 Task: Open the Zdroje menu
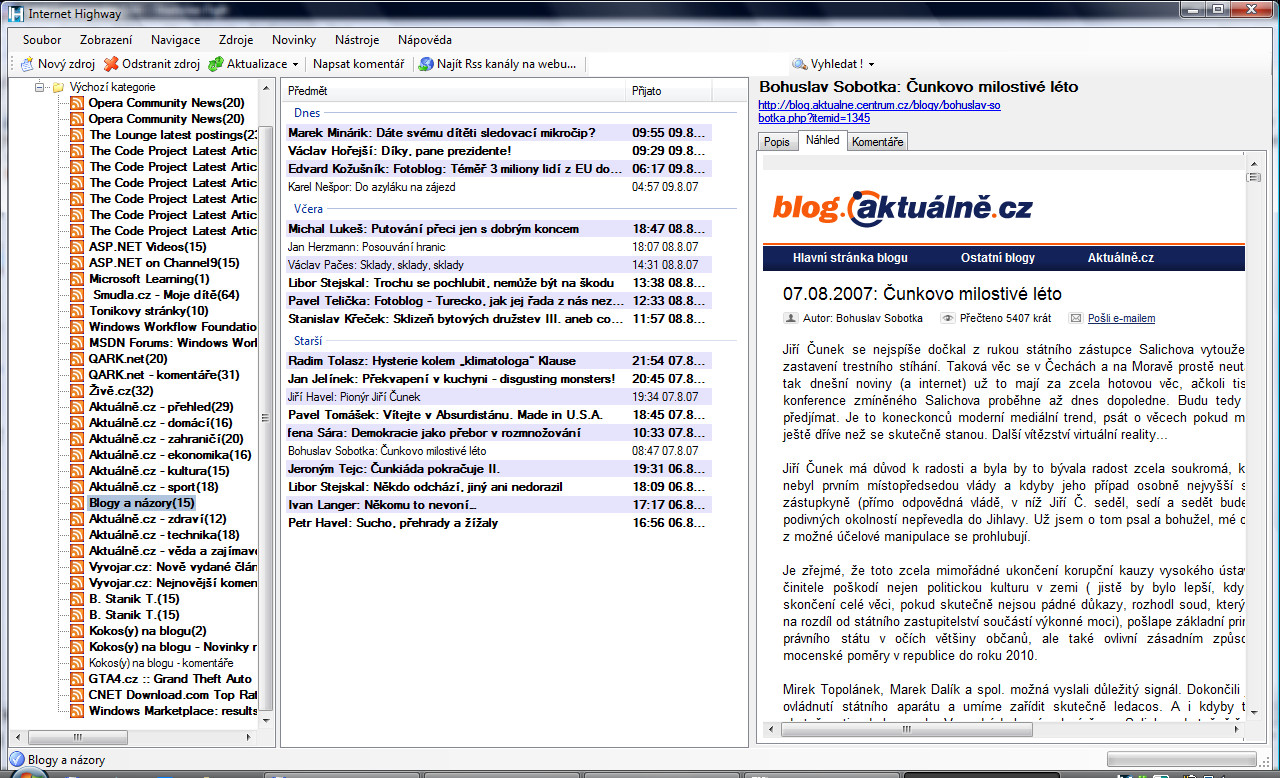click(236, 40)
